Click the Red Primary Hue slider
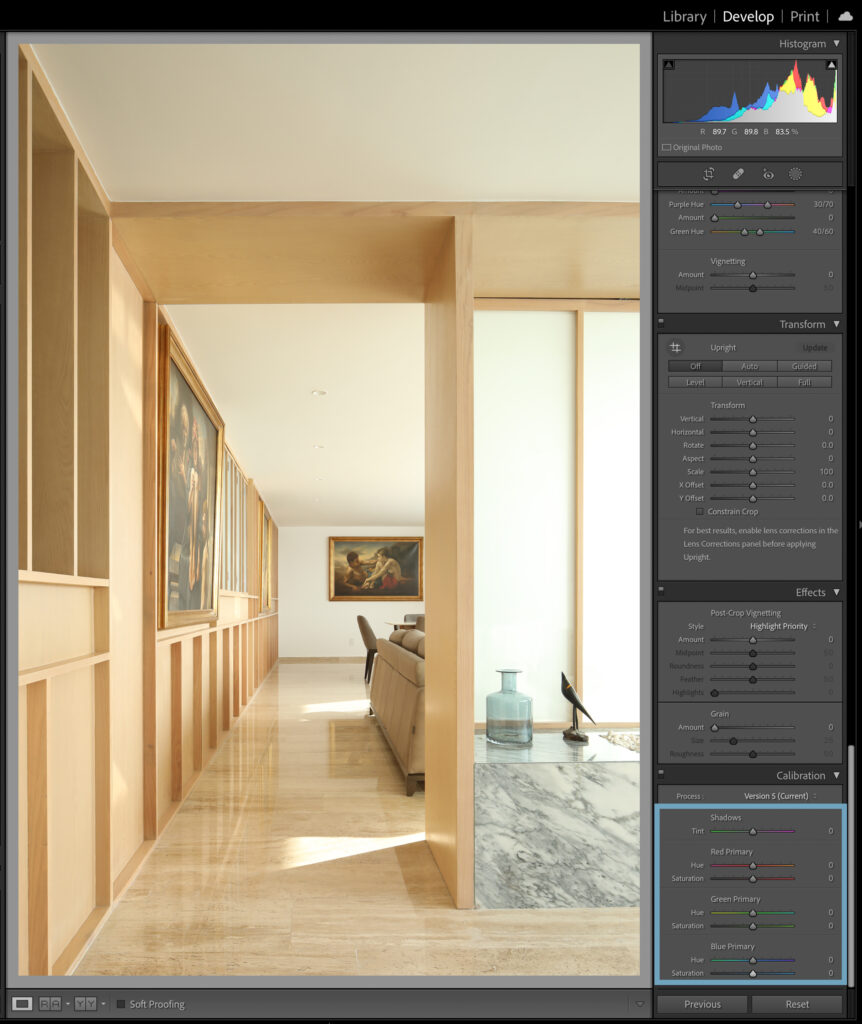Viewport: 862px width, 1024px height. [752, 865]
